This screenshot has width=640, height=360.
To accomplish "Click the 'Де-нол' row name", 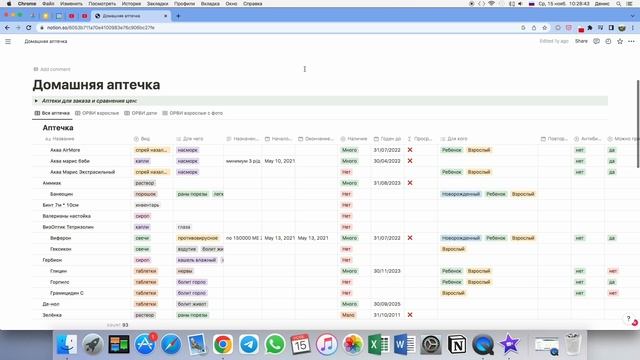I will pyautogui.click(x=51, y=304).
